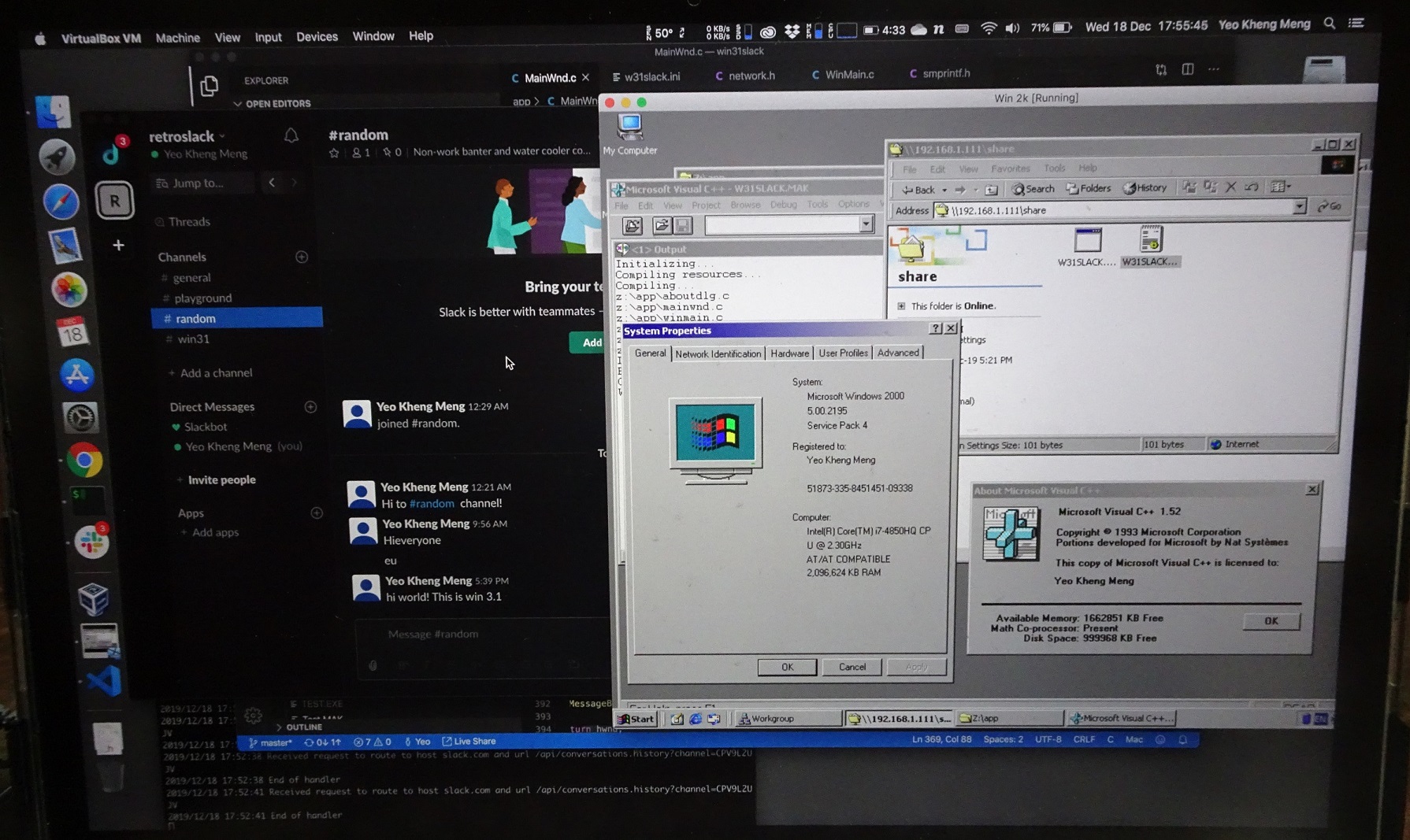The height and width of the screenshot is (840, 1410).
Task: Open the smprintf.h editor tab
Action: coord(939,73)
